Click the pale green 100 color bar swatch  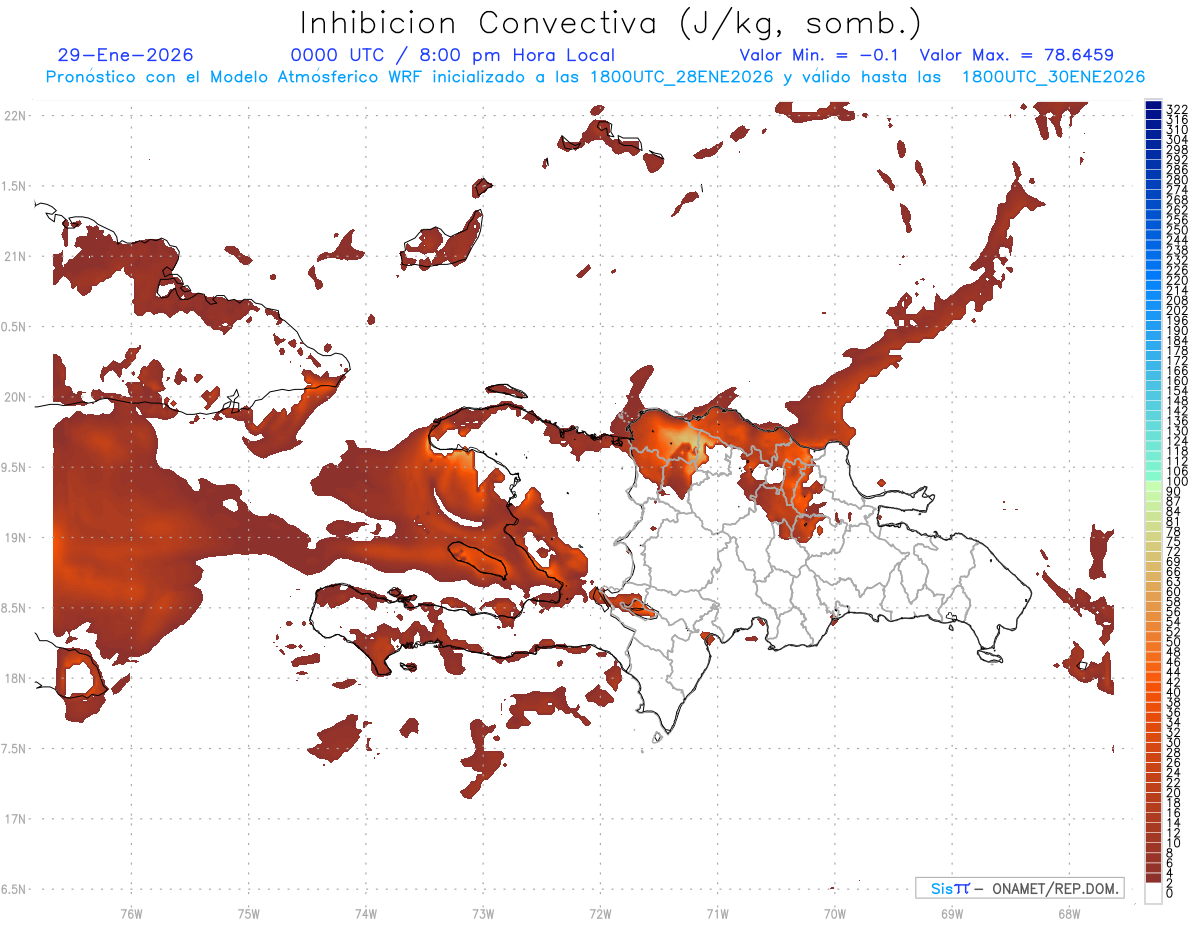[1153, 486]
